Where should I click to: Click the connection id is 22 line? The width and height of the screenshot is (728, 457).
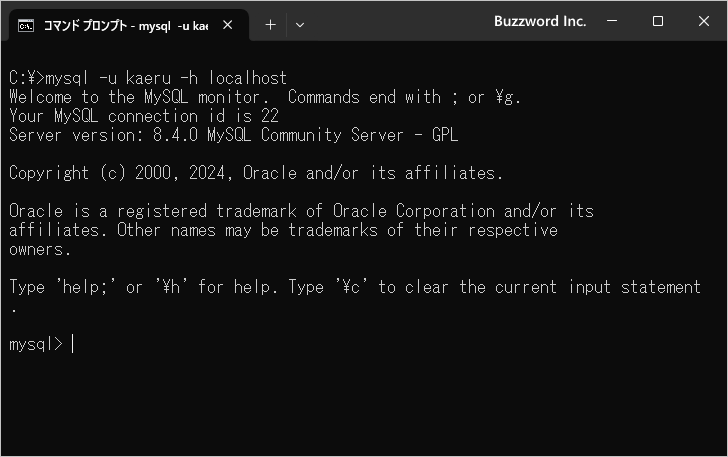click(x=144, y=116)
